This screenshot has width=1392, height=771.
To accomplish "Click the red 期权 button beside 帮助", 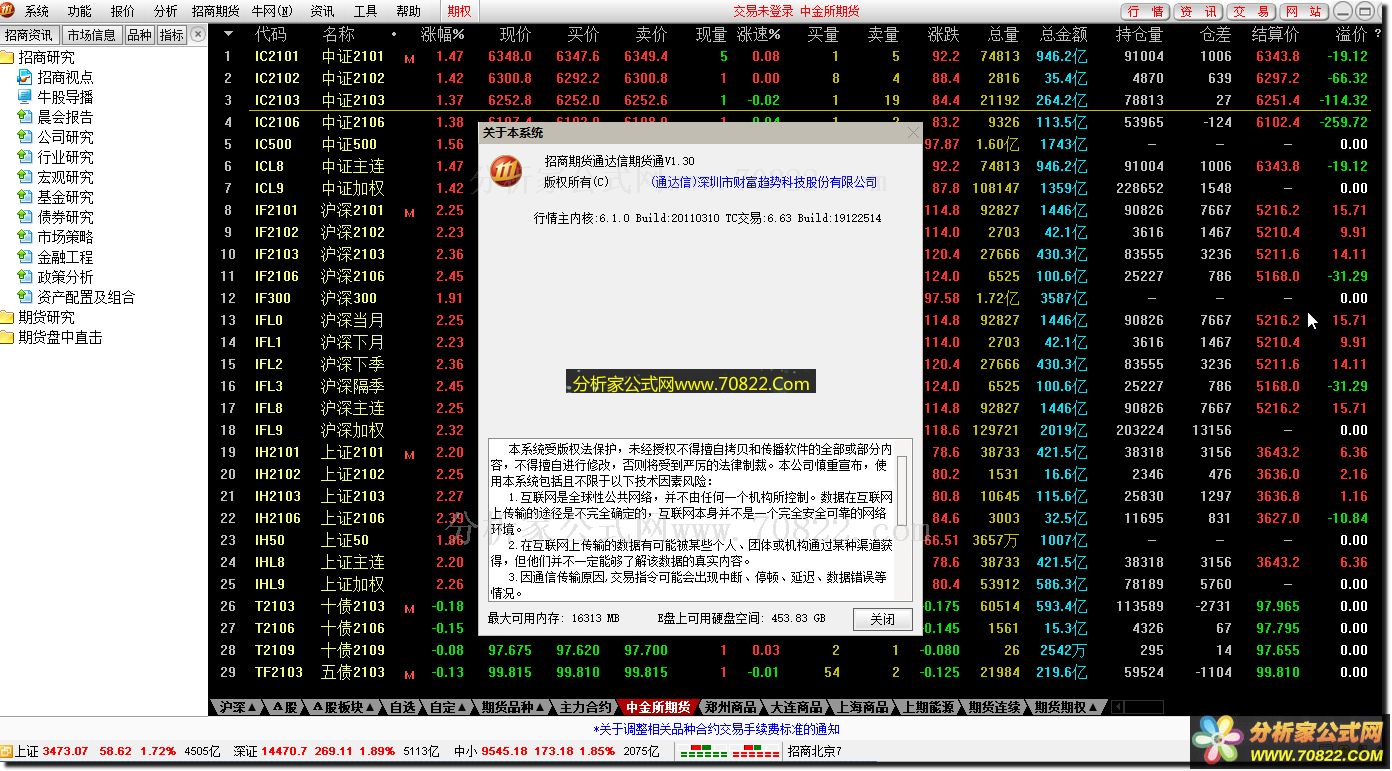I will tap(459, 12).
